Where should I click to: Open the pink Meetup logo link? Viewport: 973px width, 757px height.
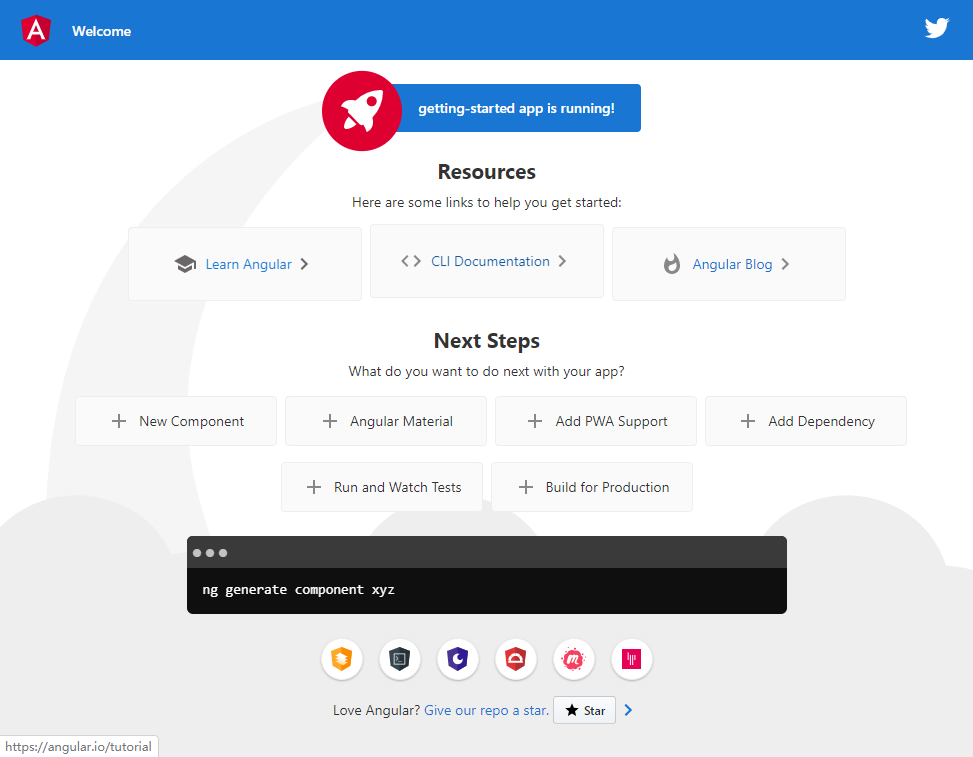tap(573, 659)
